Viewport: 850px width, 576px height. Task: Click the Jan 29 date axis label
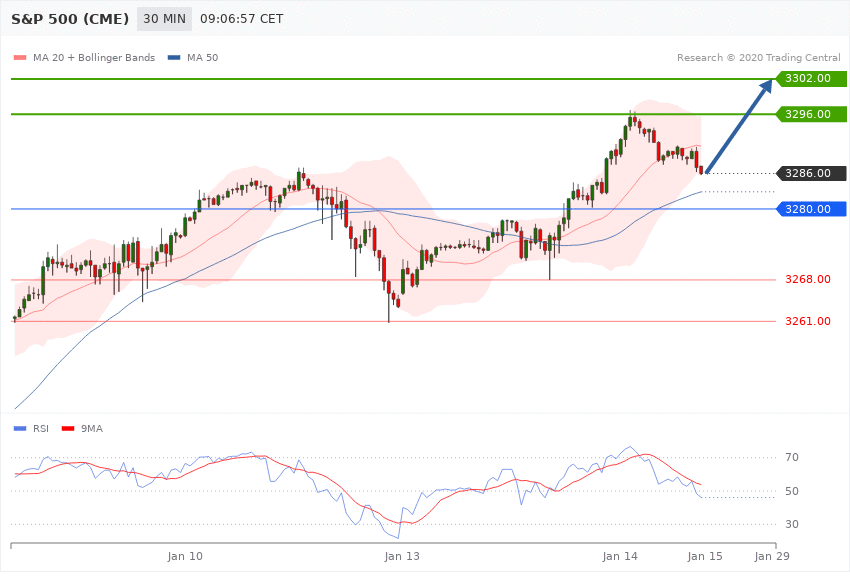(772, 556)
